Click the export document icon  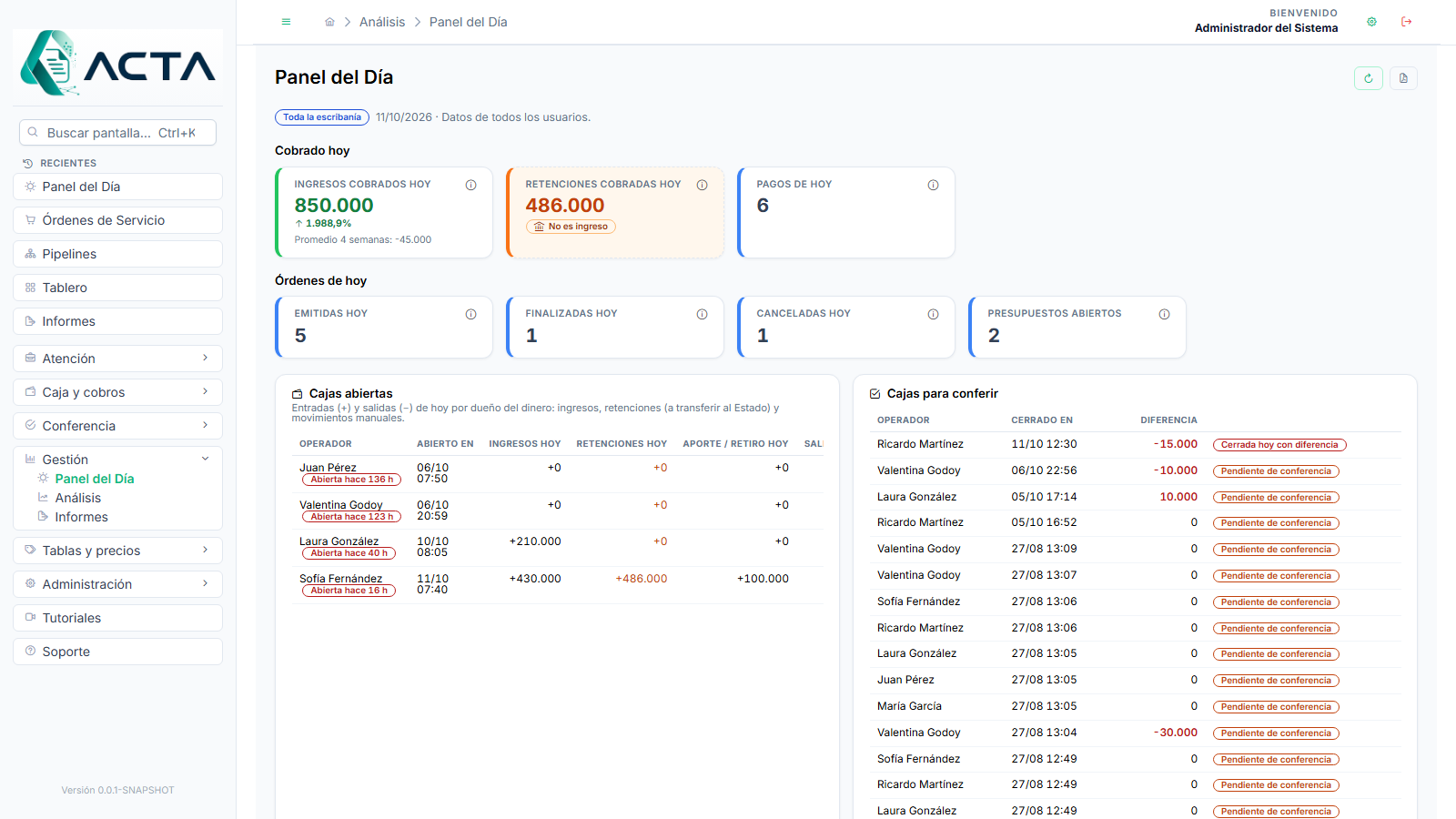click(1403, 78)
